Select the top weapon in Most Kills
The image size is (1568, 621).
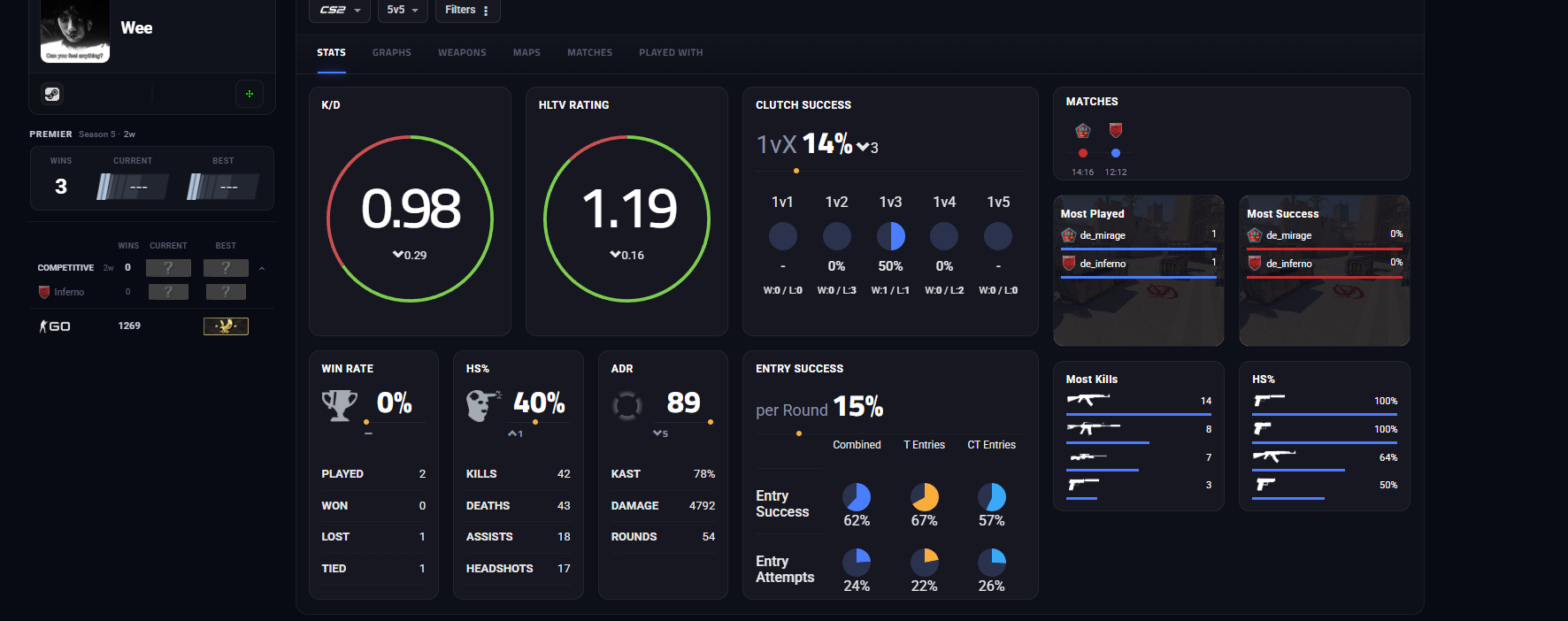[x=1088, y=400]
